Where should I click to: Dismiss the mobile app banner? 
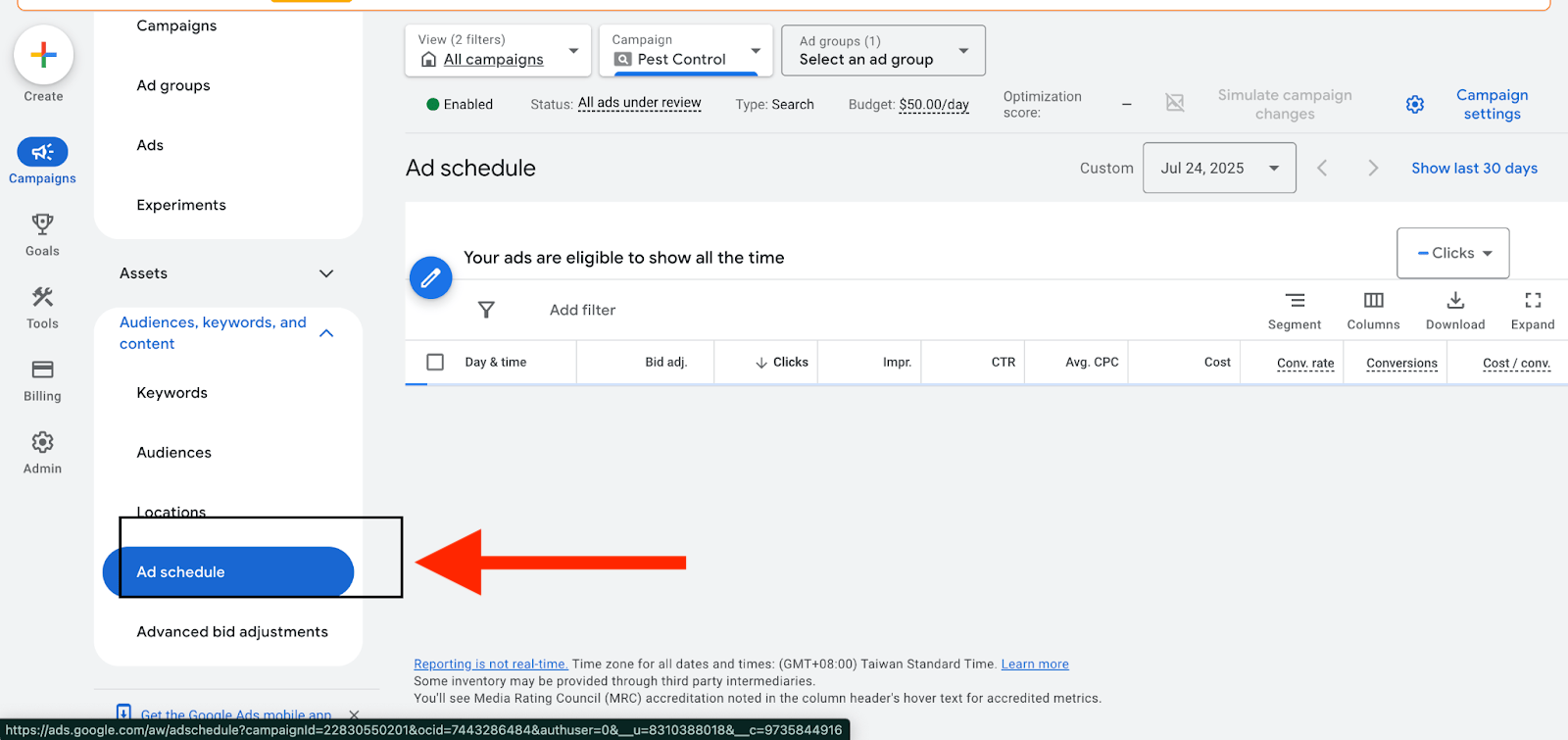click(x=355, y=715)
